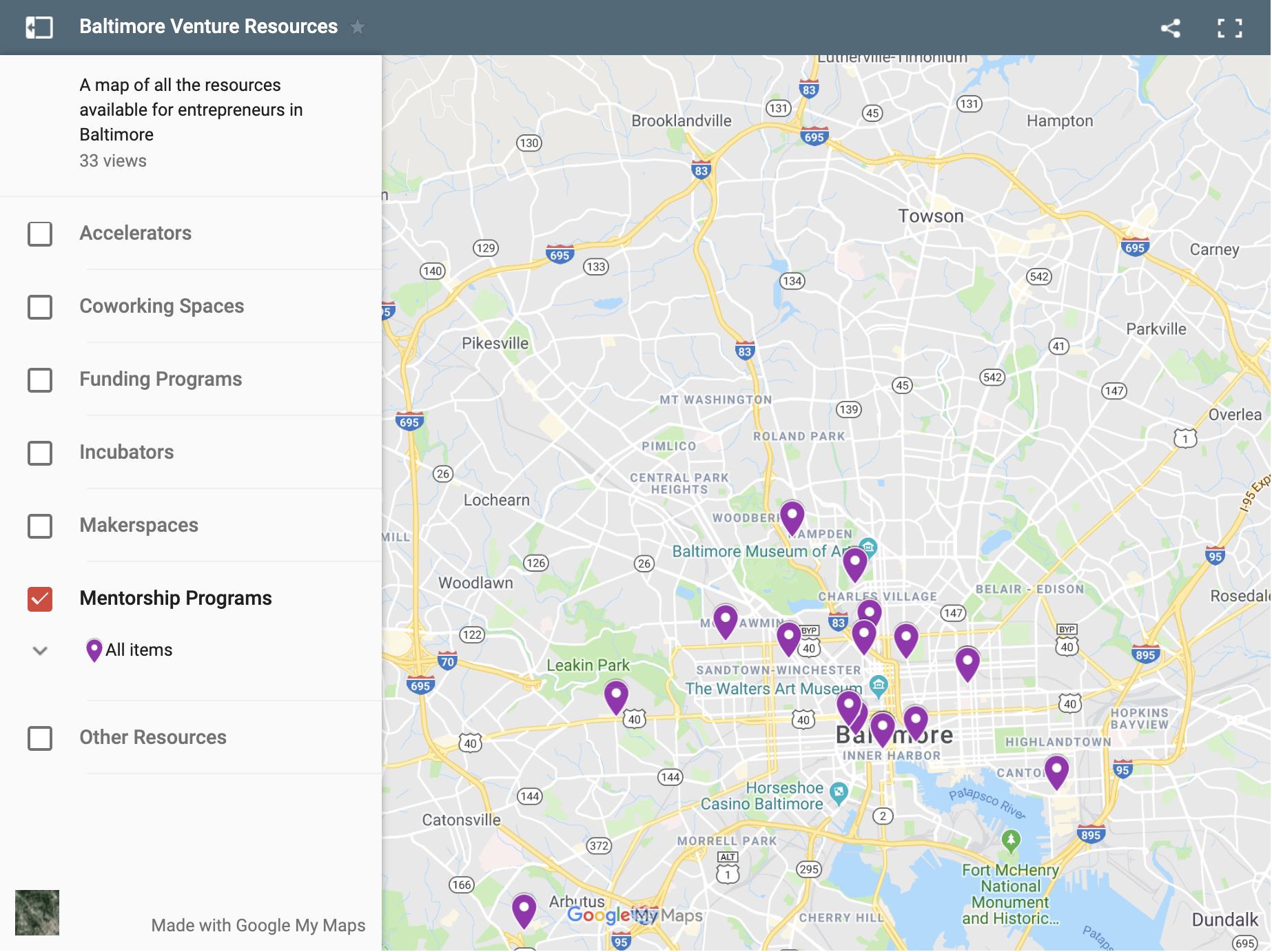Expand the All items list chevron
The image size is (1272, 952).
[x=40, y=650]
